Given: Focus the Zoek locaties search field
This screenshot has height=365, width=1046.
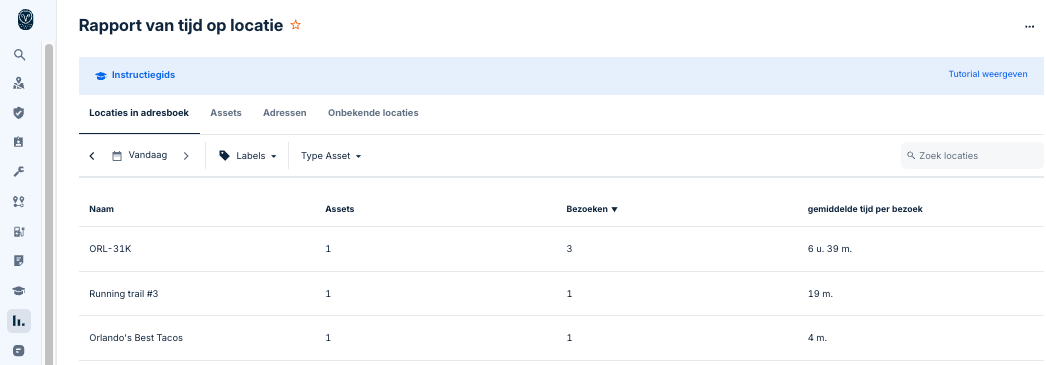Looking at the screenshot, I should click(x=972, y=155).
